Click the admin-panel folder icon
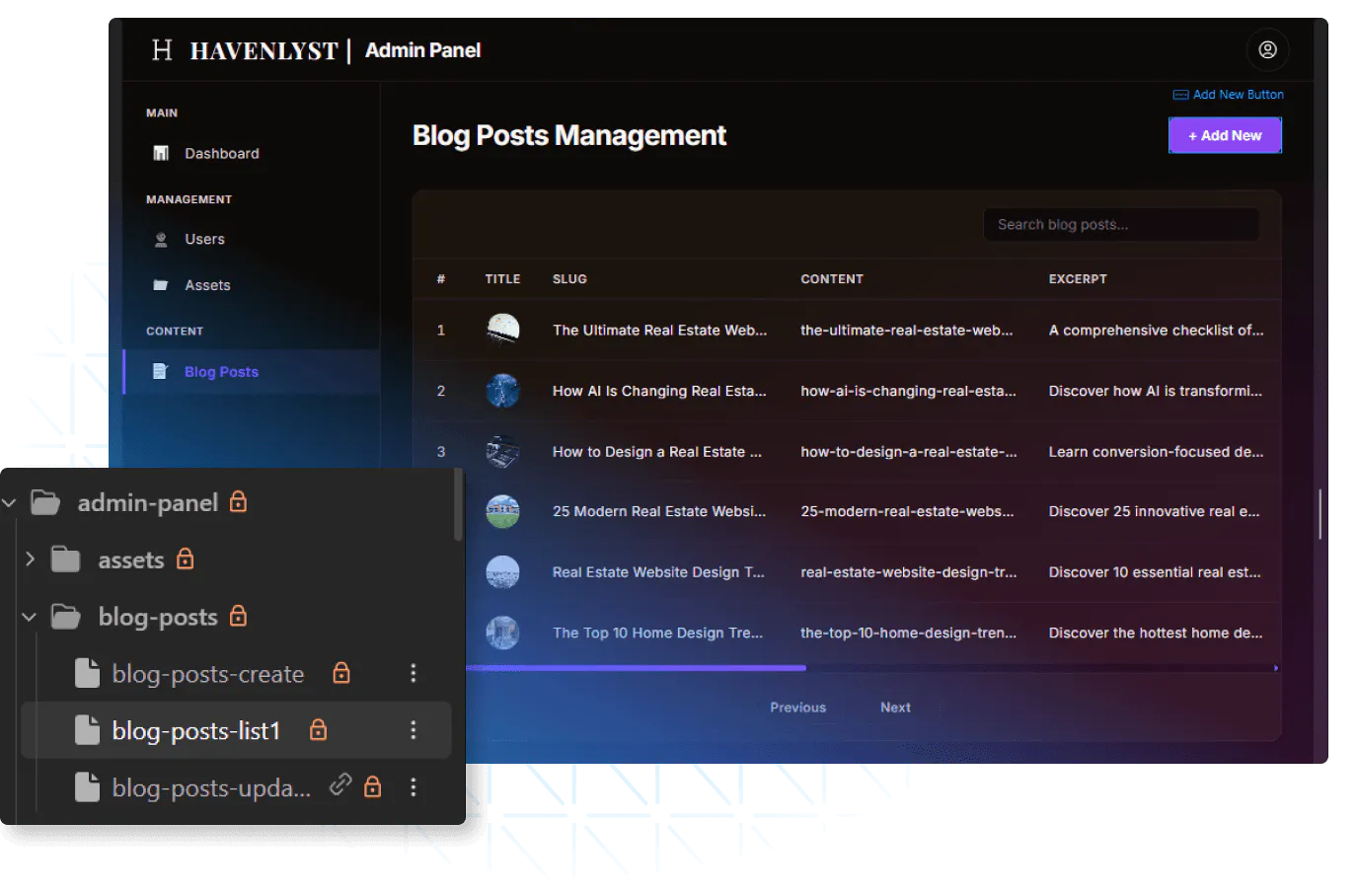This screenshot has width=1358, height=896. [45, 502]
